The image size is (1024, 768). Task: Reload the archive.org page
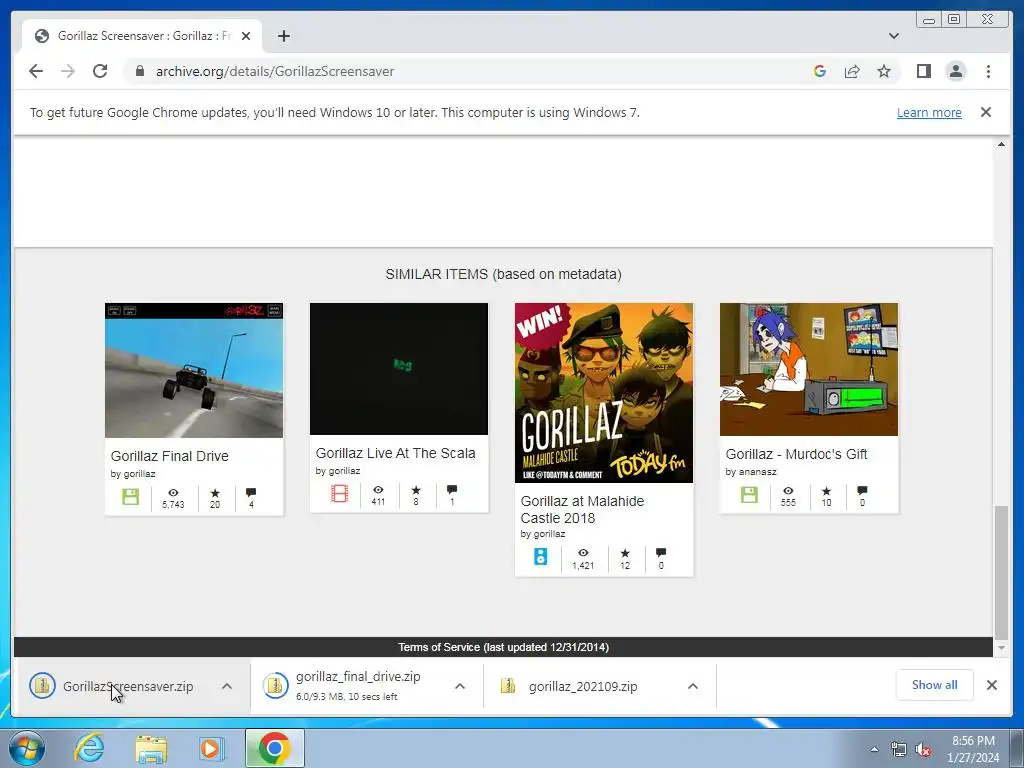tap(100, 71)
